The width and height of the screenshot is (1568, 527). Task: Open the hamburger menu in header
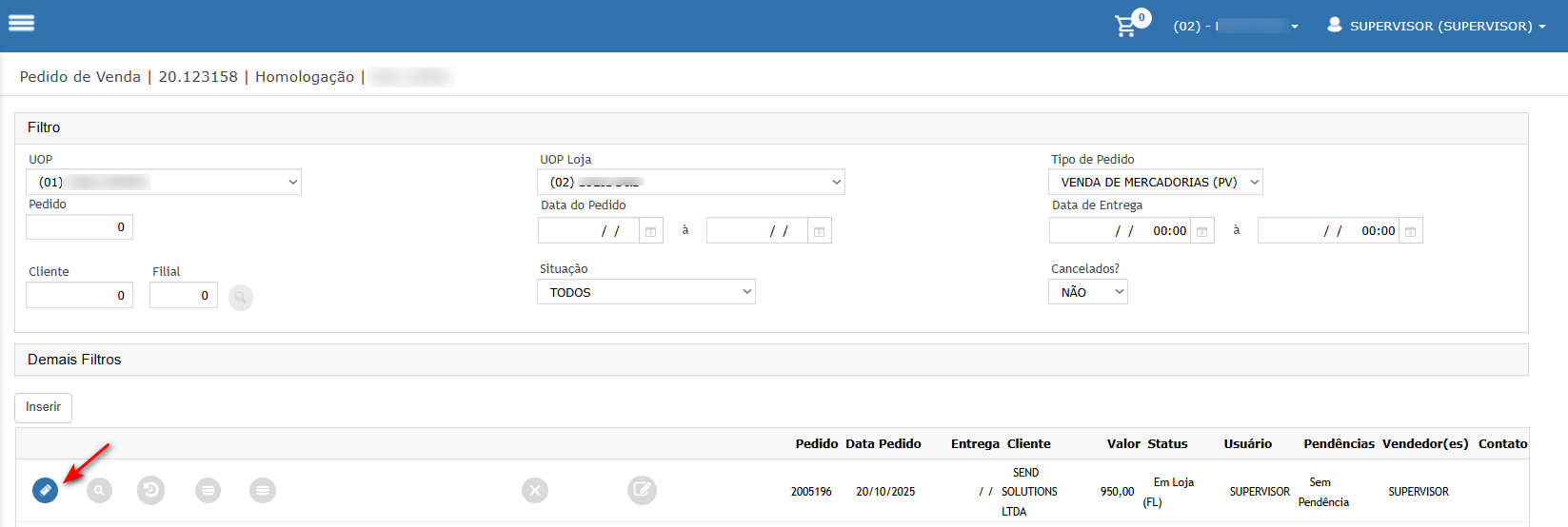click(x=21, y=24)
